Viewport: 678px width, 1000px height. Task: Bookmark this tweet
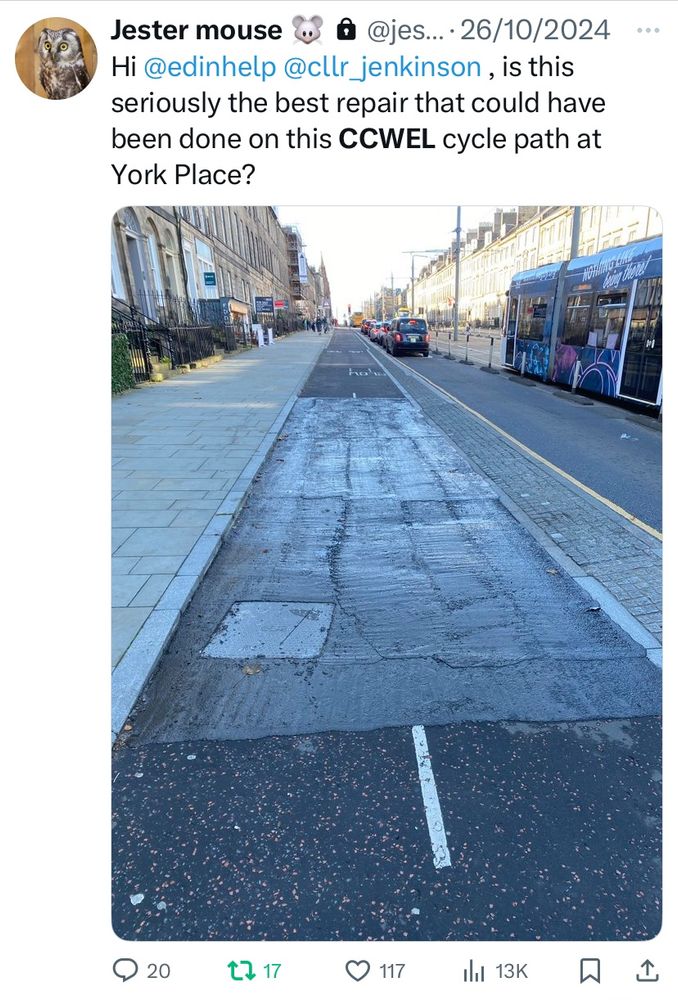coord(589,971)
